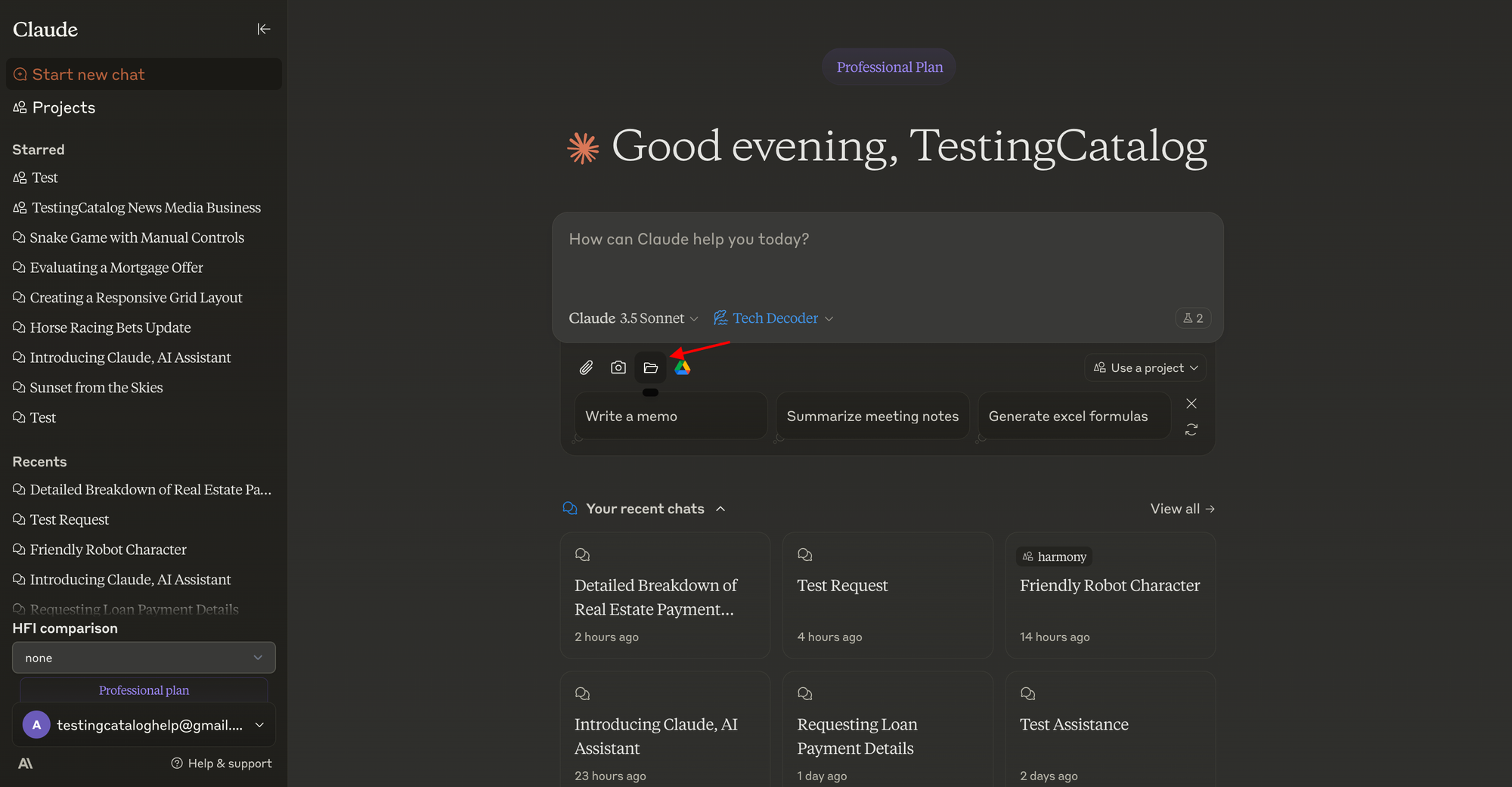
Task: Open Help & support
Action: [222, 764]
